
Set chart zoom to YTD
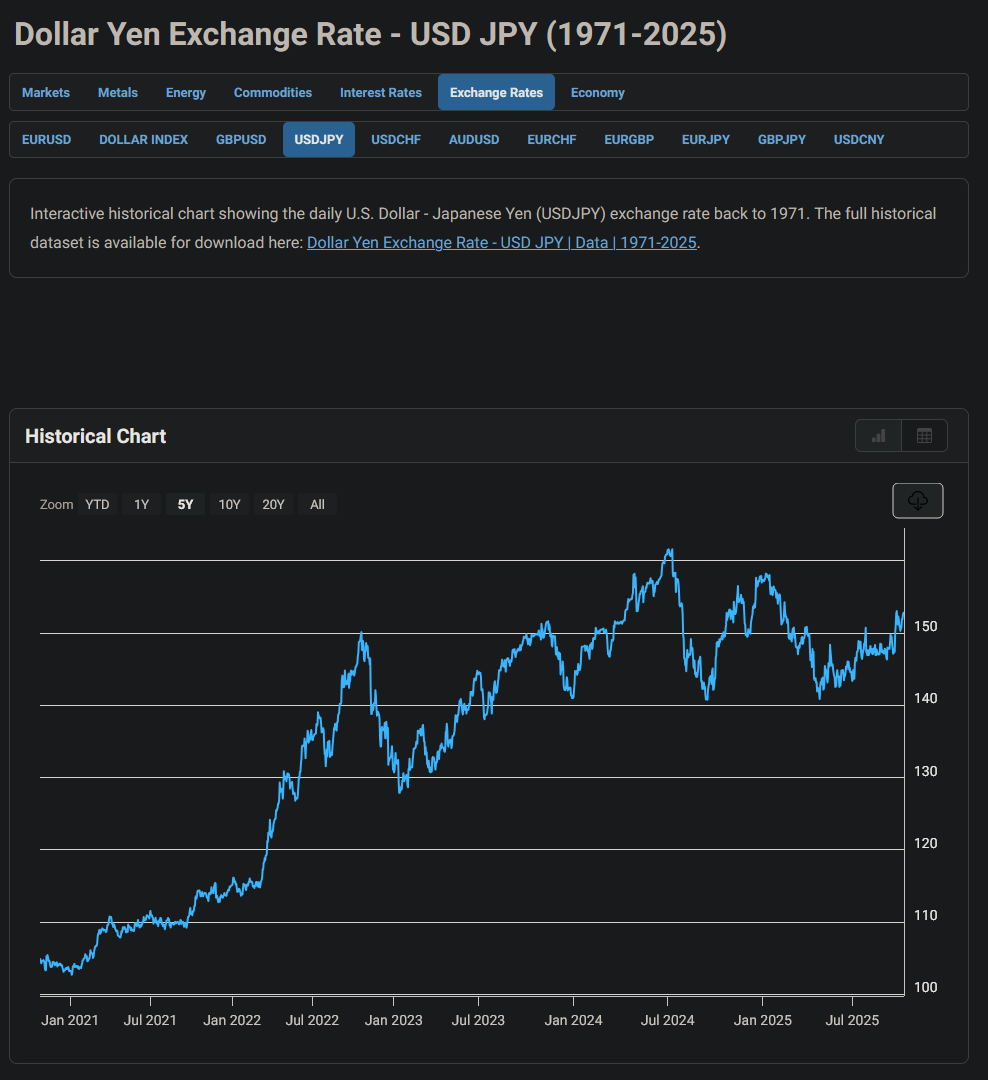[97, 504]
